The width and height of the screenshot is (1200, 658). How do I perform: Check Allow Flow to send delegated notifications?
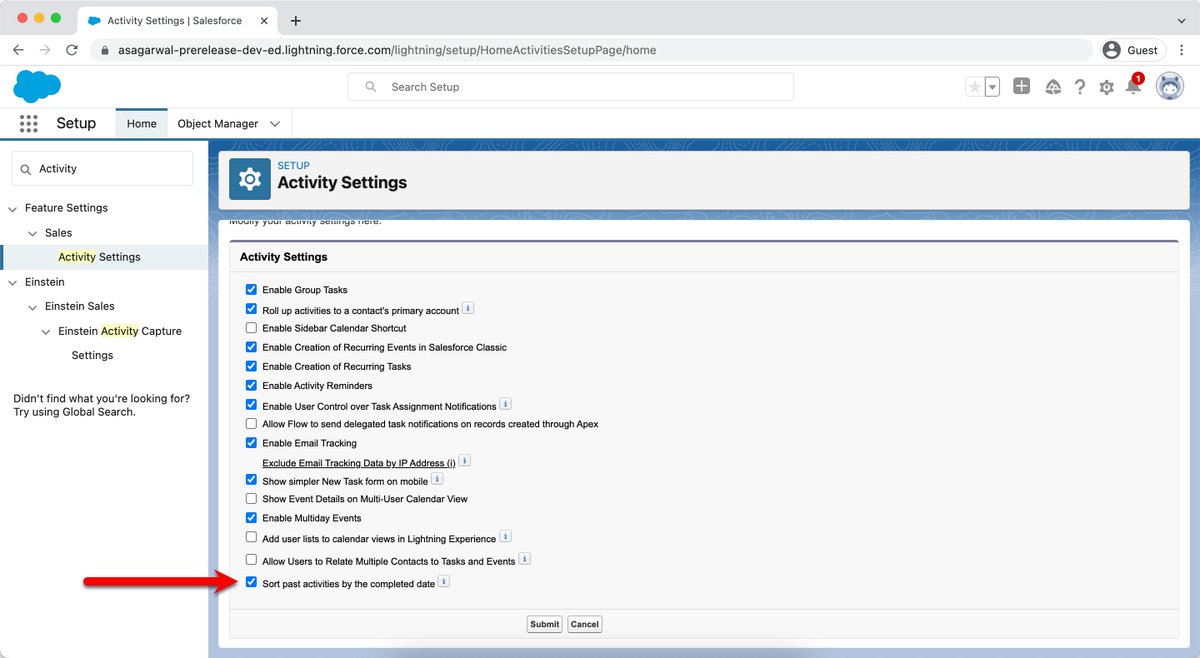[x=251, y=424]
